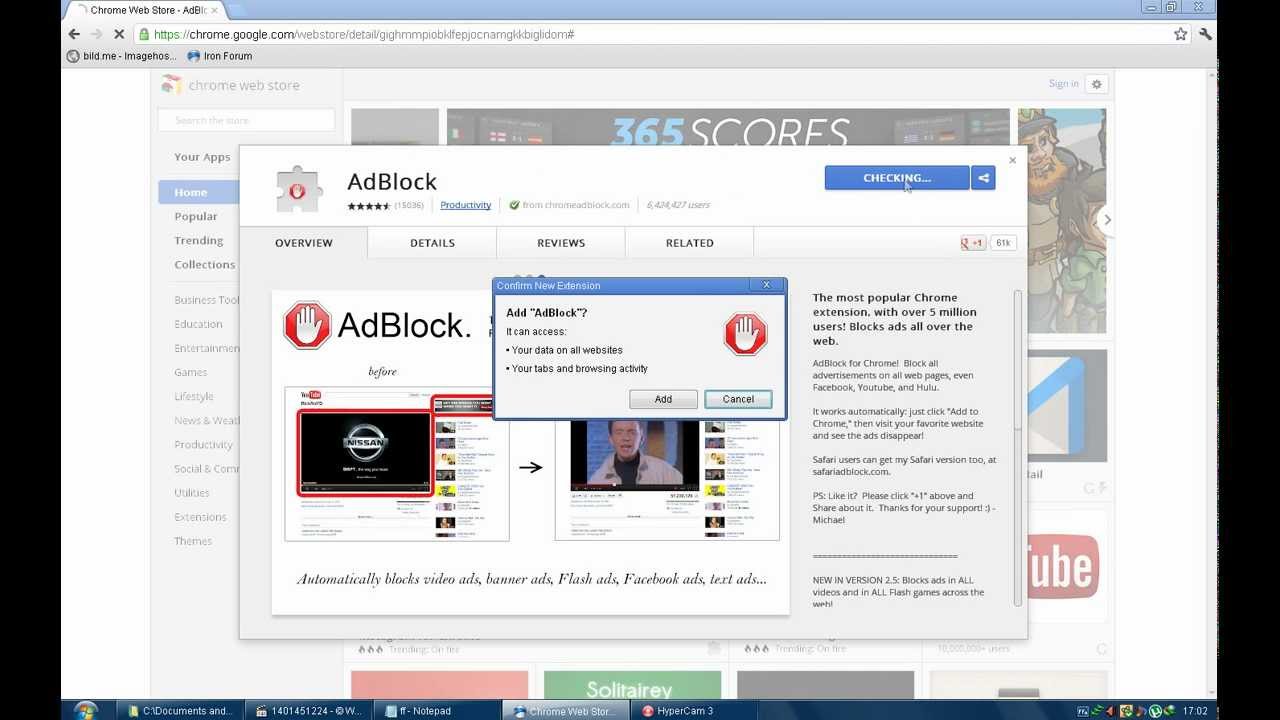Bookmark this page with the star icon
The width and height of the screenshot is (1280, 720).
coord(1180,34)
